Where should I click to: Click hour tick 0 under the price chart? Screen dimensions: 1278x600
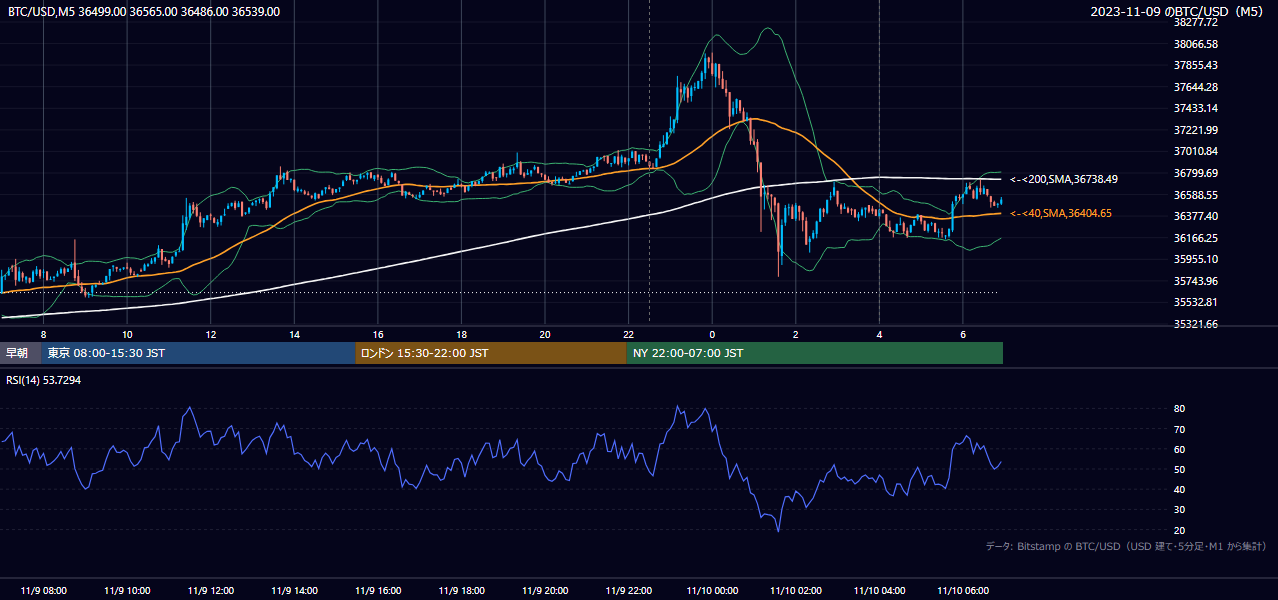[x=712, y=334]
